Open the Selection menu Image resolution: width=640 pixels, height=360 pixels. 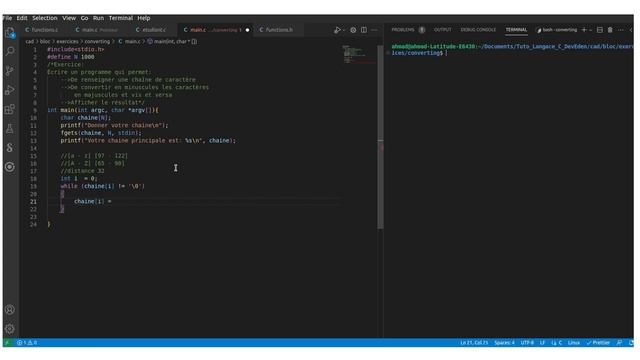pyautogui.click(x=45, y=18)
